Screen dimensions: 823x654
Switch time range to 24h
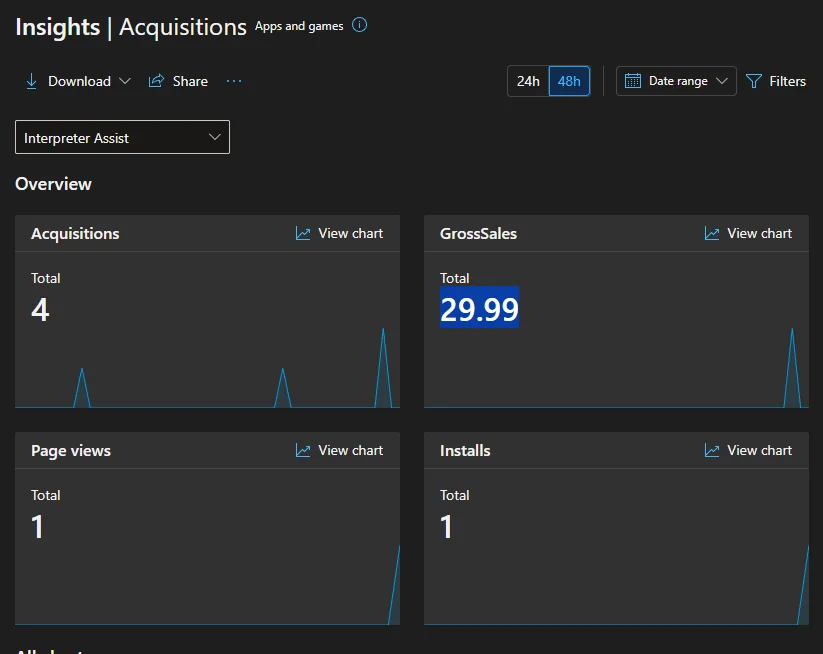pyautogui.click(x=528, y=81)
